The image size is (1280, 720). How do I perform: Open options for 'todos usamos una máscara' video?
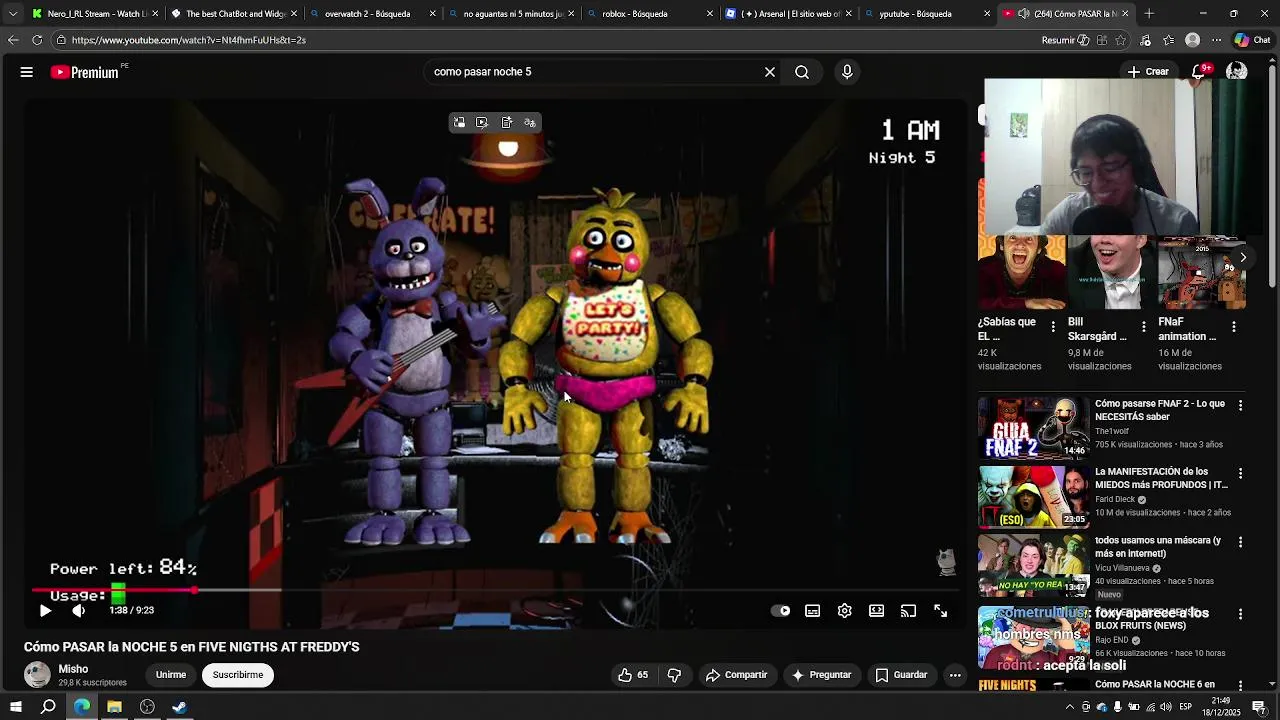1240,542
